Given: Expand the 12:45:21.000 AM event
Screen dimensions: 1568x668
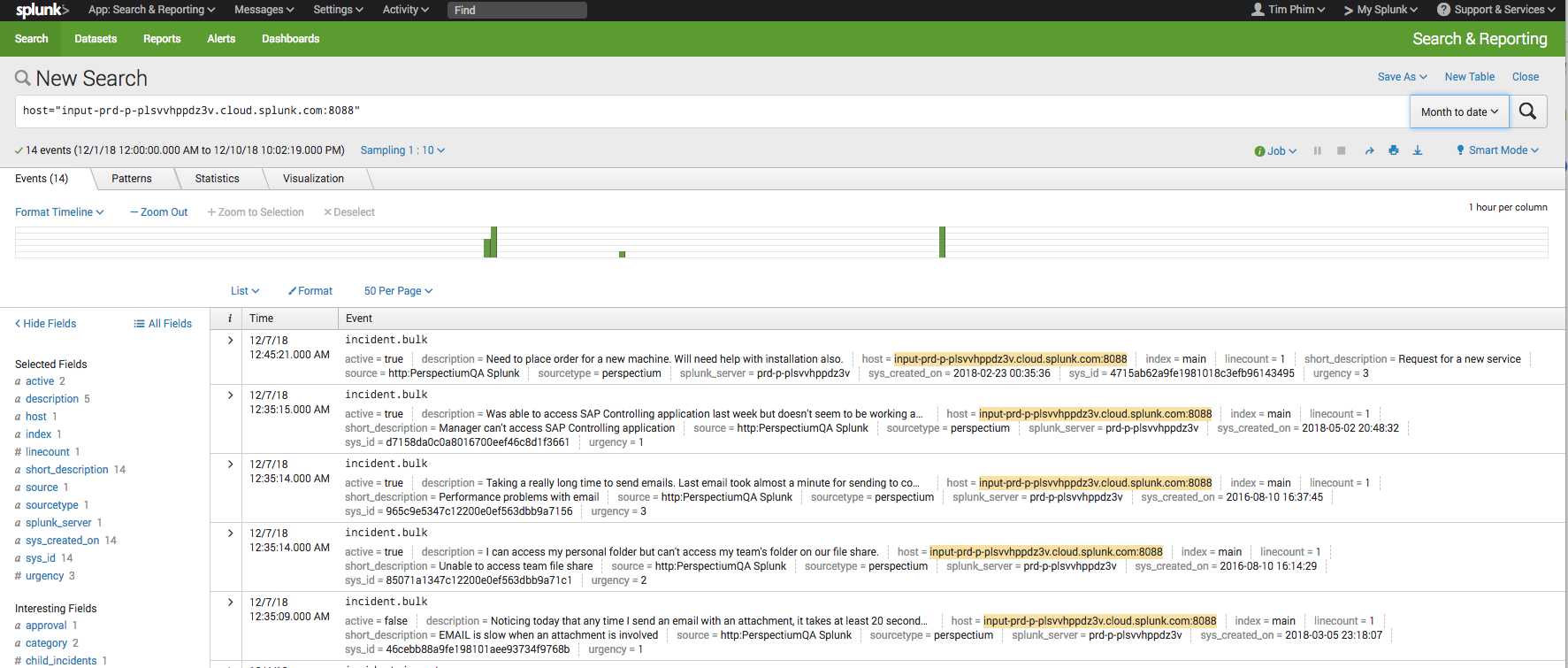Looking at the screenshot, I should coord(231,341).
